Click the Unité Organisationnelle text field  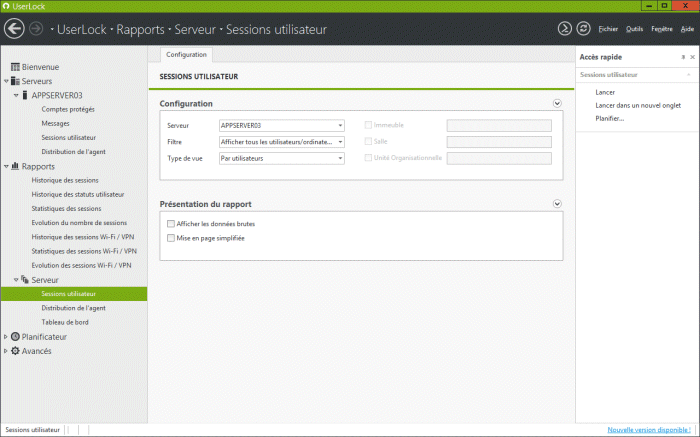pyautogui.click(x=499, y=158)
